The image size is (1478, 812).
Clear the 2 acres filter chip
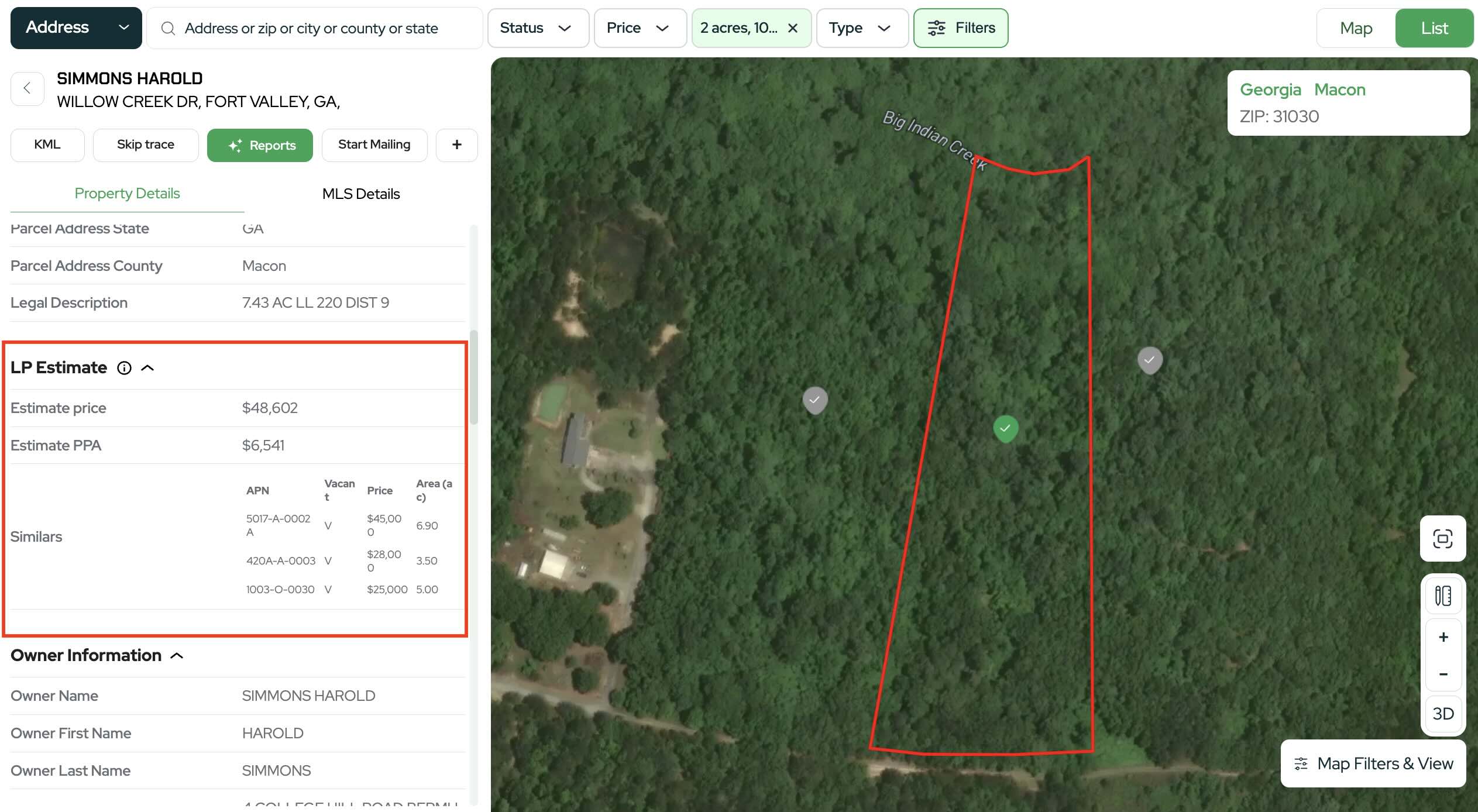[x=793, y=28]
